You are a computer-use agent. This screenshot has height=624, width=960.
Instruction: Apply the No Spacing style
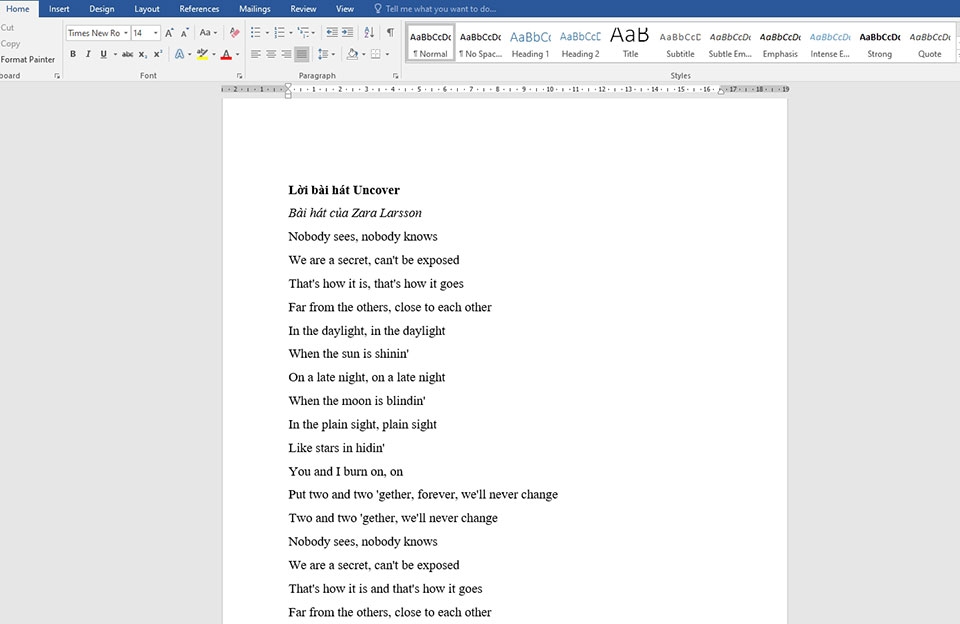(x=481, y=43)
